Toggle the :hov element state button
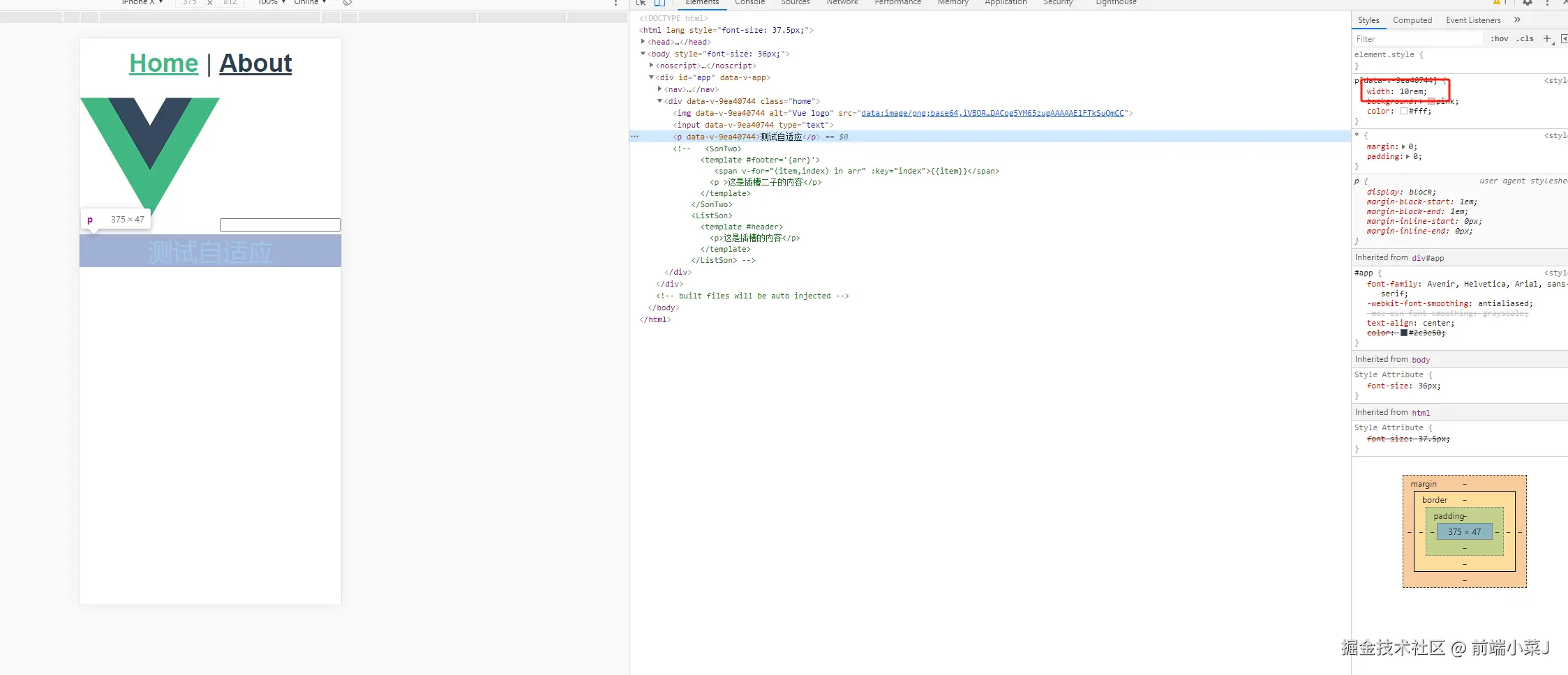This screenshot has width=1568, height=675. pyautogui.click(x=1499, y=39)
